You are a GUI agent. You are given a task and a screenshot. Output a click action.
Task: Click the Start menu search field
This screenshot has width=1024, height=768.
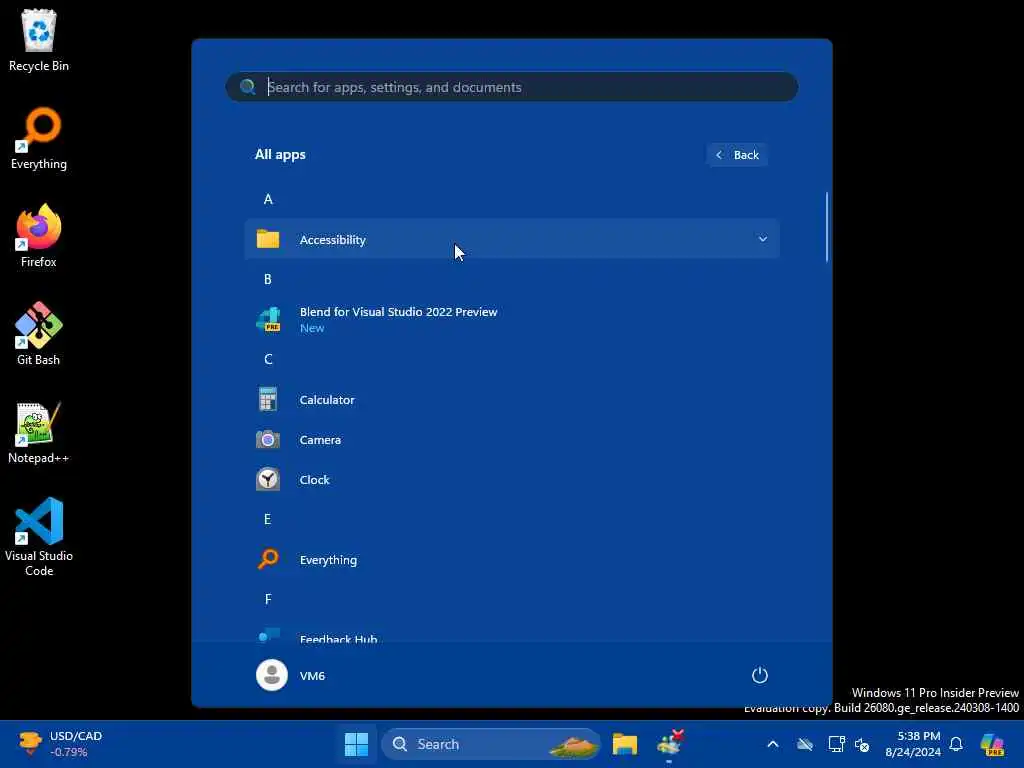coord(512,87)
